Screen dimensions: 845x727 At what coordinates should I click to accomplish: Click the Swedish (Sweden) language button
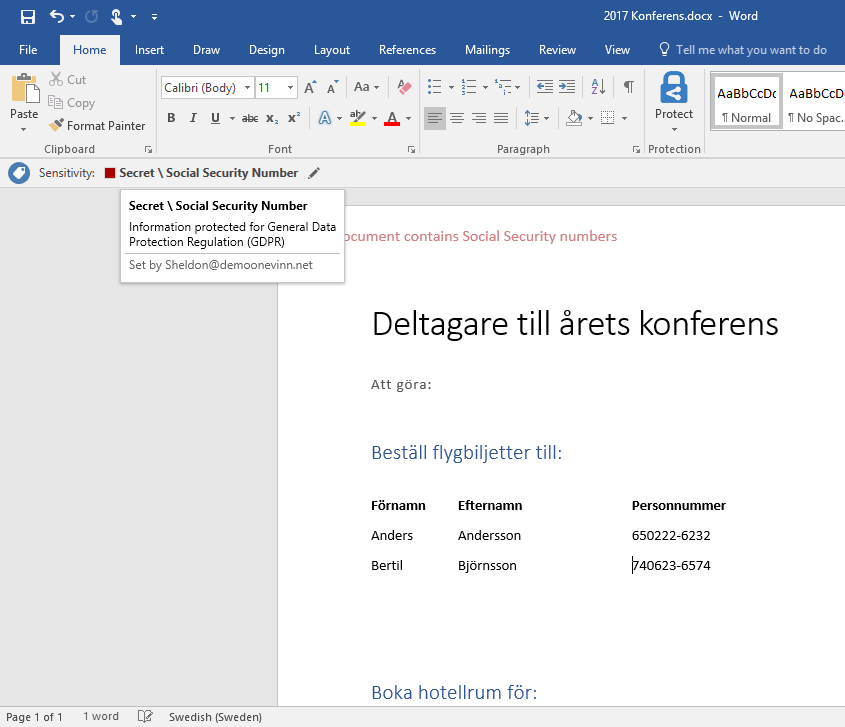(215, 717)
